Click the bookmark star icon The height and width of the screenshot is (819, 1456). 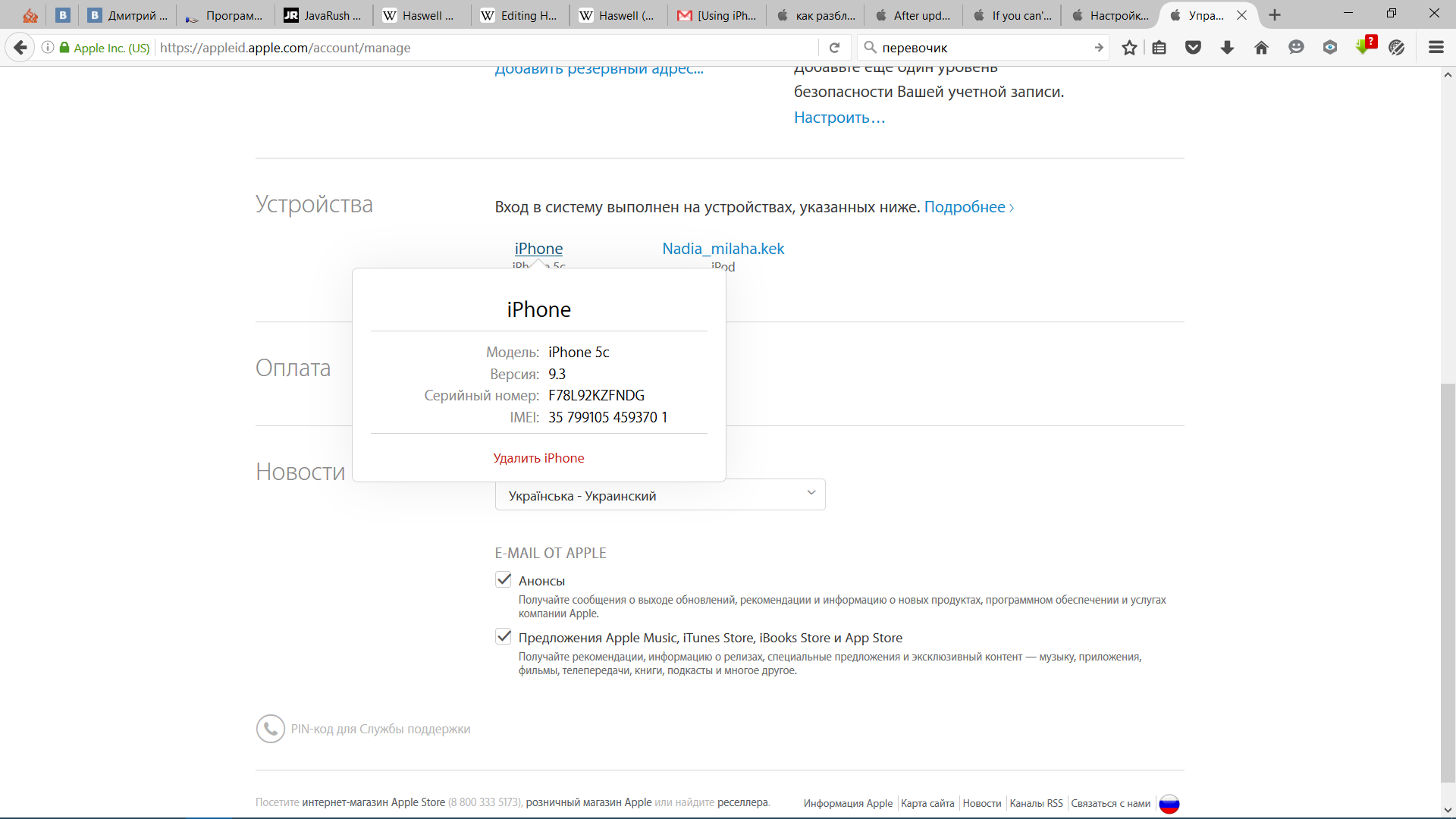tap(1129, 48)
